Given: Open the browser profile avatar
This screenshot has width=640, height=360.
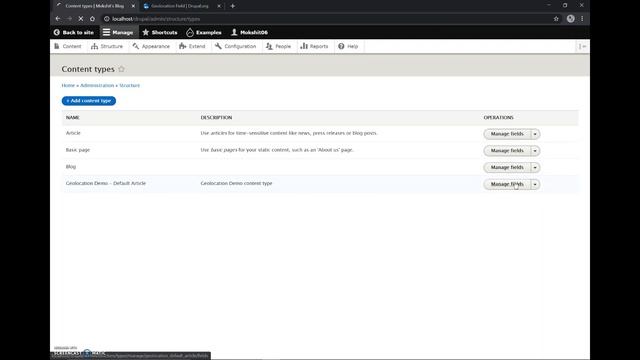Looking at the screenshot, I should click(x=571, y=19).
